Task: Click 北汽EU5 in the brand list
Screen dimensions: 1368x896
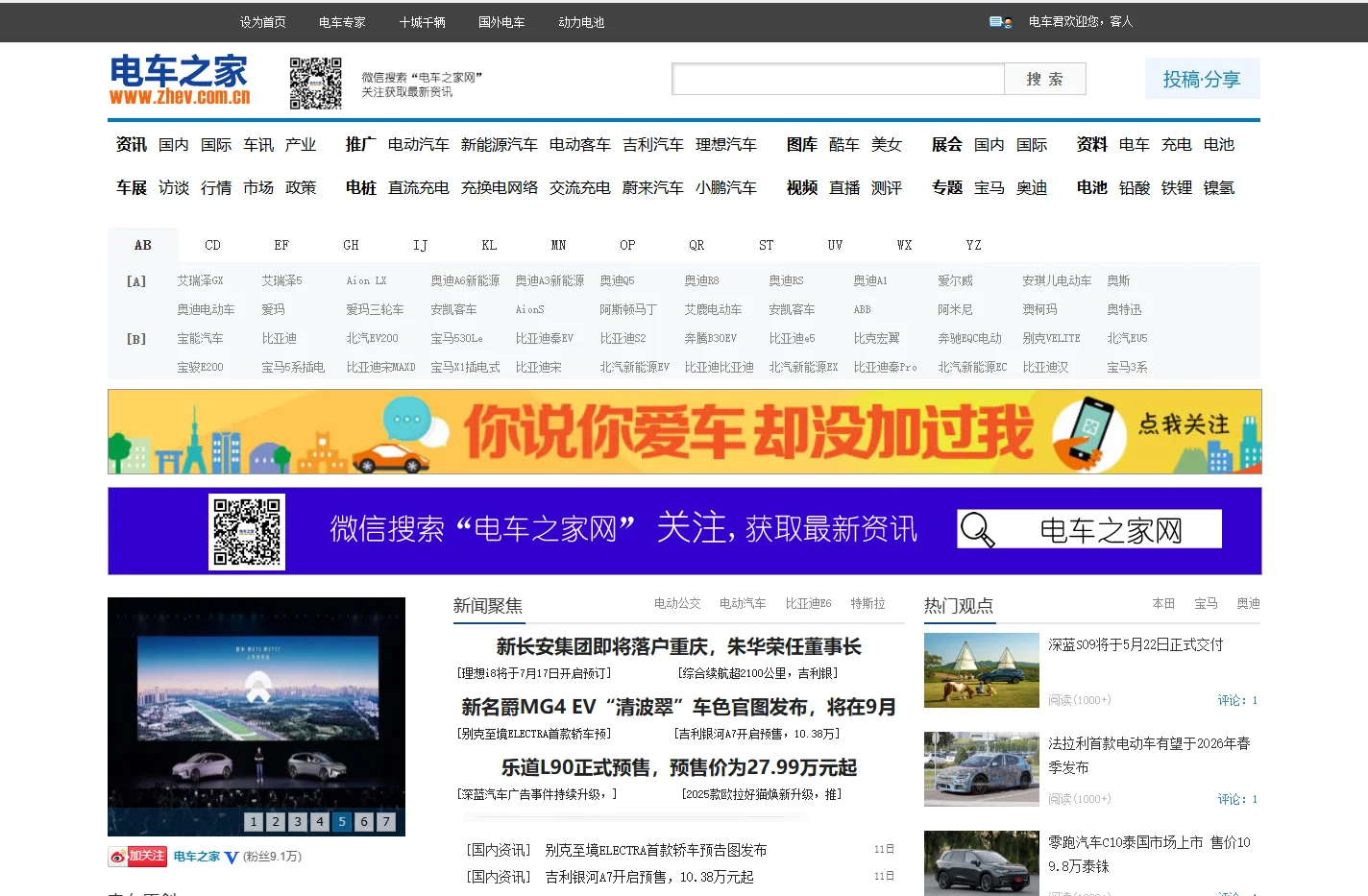Action: click(1127, 338)
